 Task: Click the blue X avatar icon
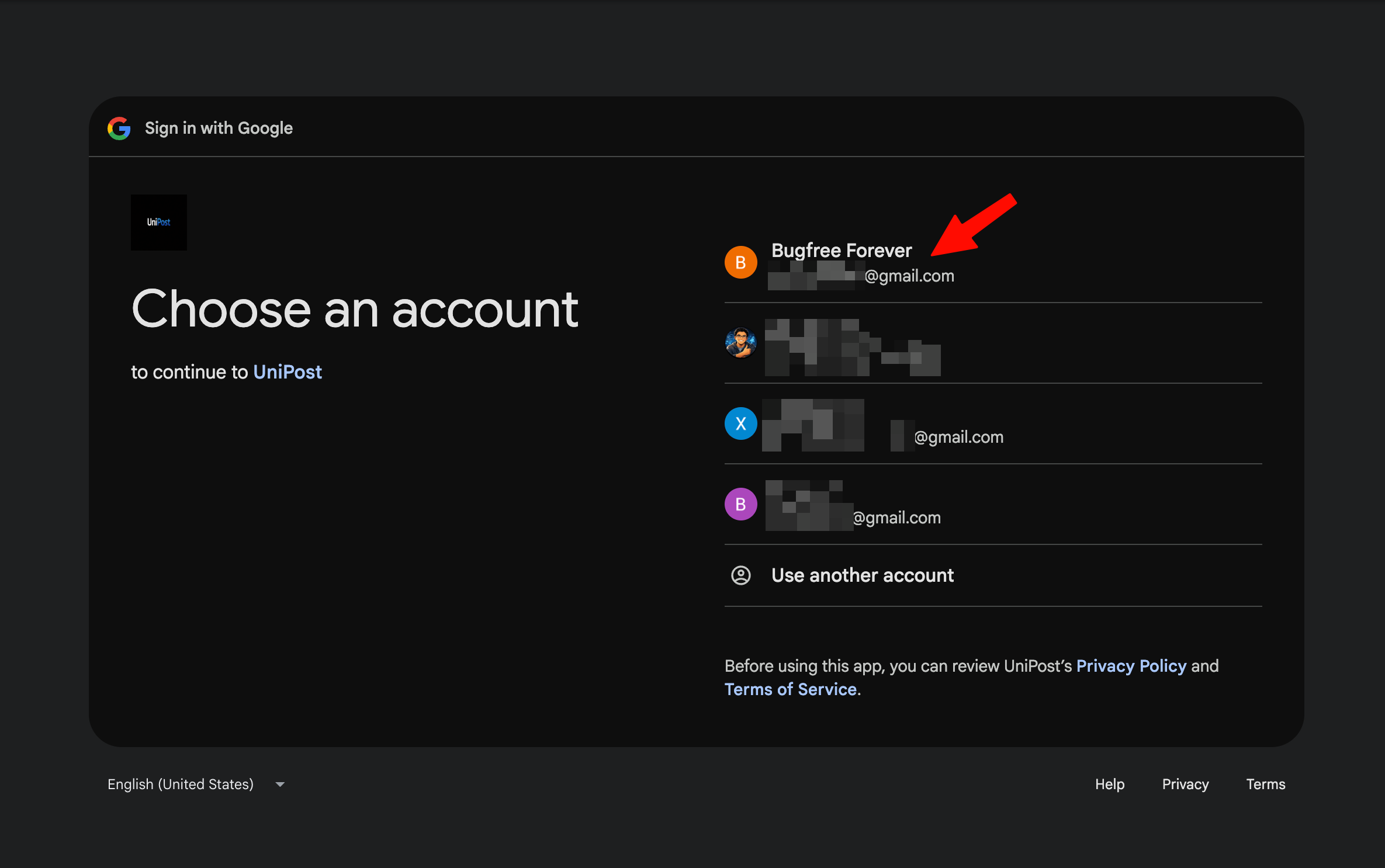click(x=740, y=423)
